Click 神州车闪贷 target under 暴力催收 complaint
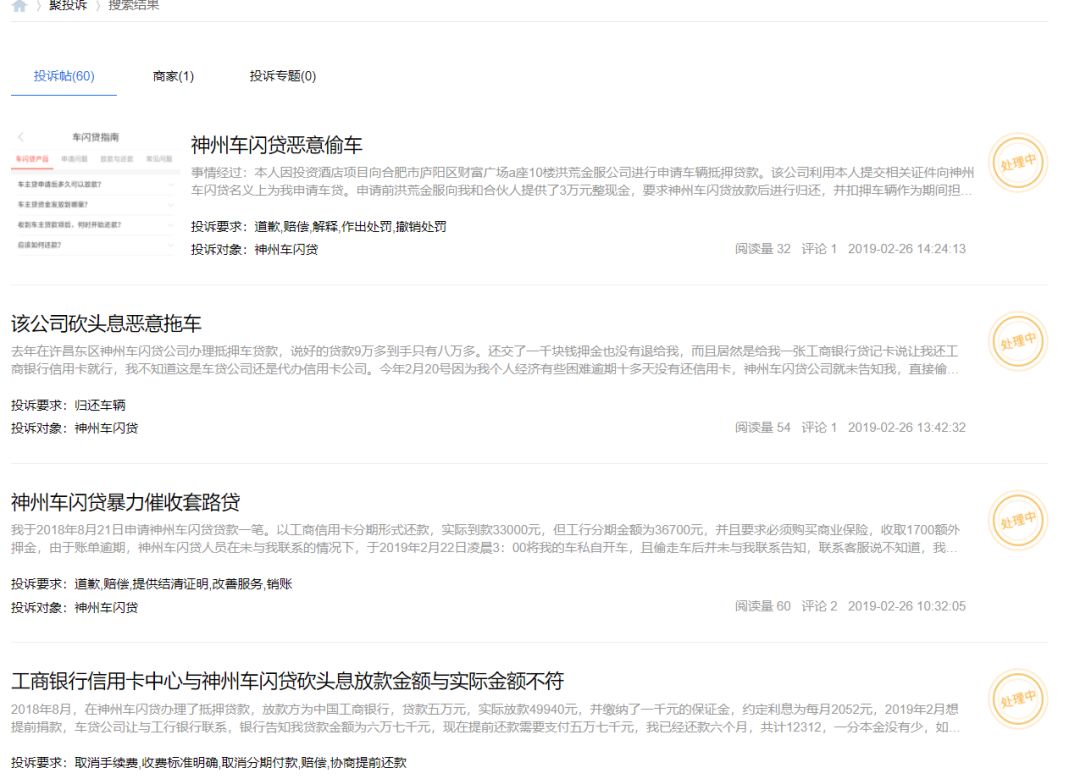Image resolution: width=1080 pixels, height=779 pixels. pos(106,607)
